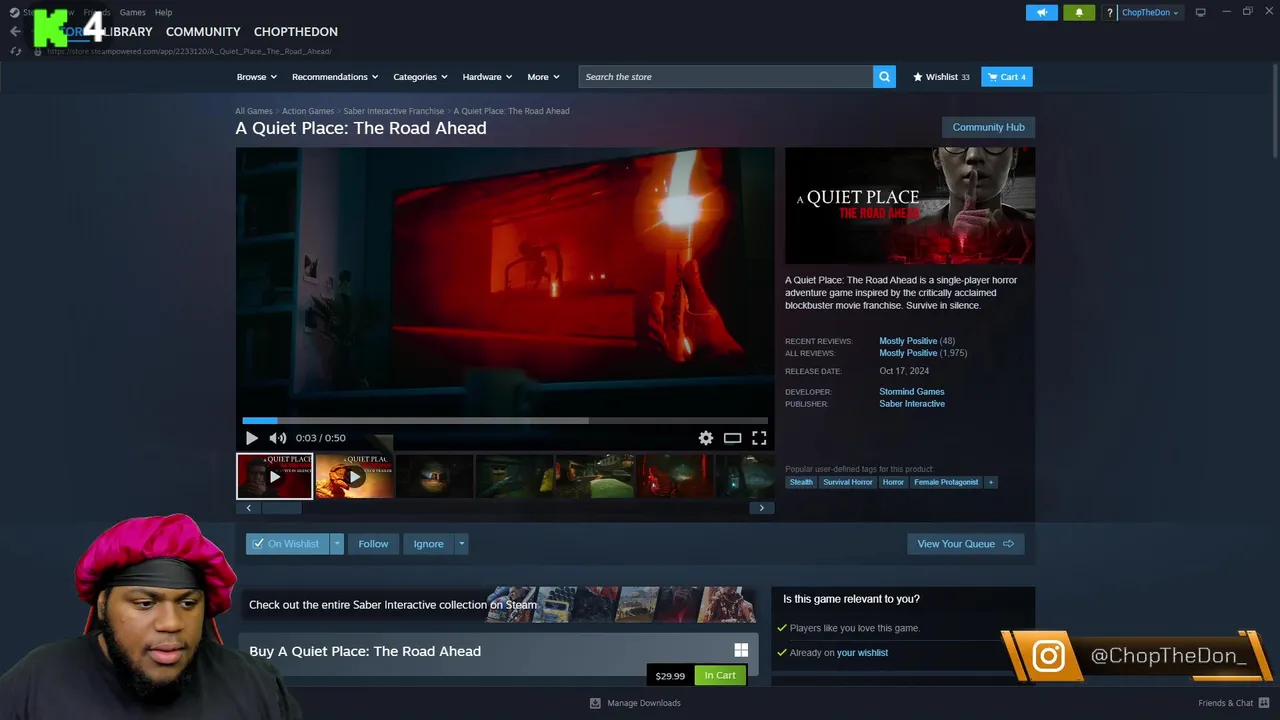1280x720 pixels.
Task: Open the Stormind Games developer link
Action: click(x=911, y=392)
